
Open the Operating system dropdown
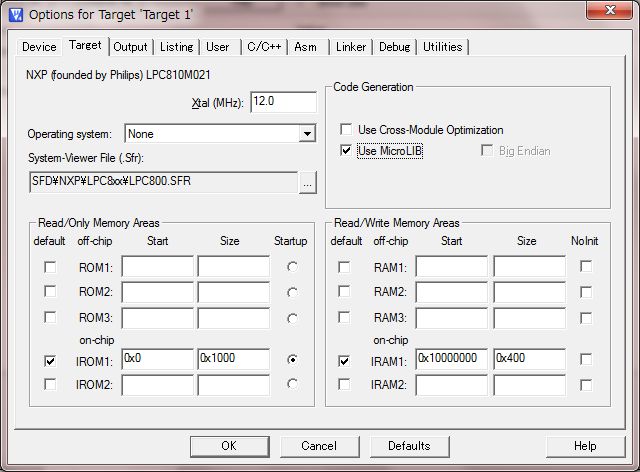tap(307, 134)
